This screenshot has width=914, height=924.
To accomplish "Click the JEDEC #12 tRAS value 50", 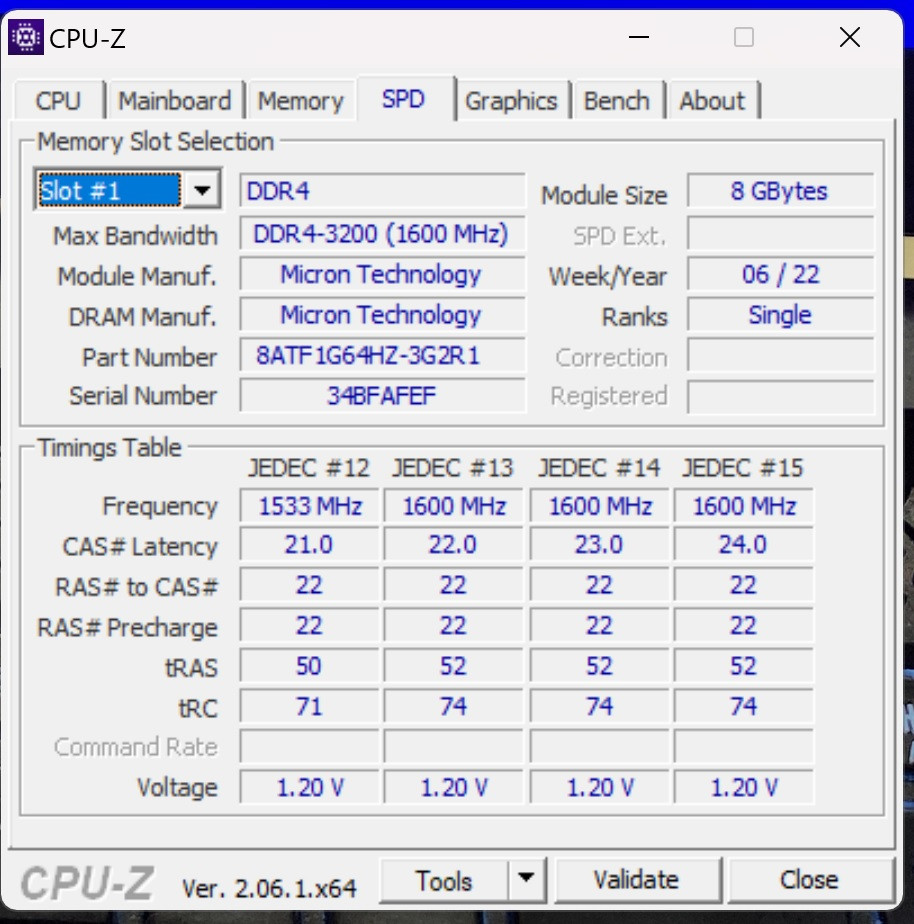I will point(309,666).
